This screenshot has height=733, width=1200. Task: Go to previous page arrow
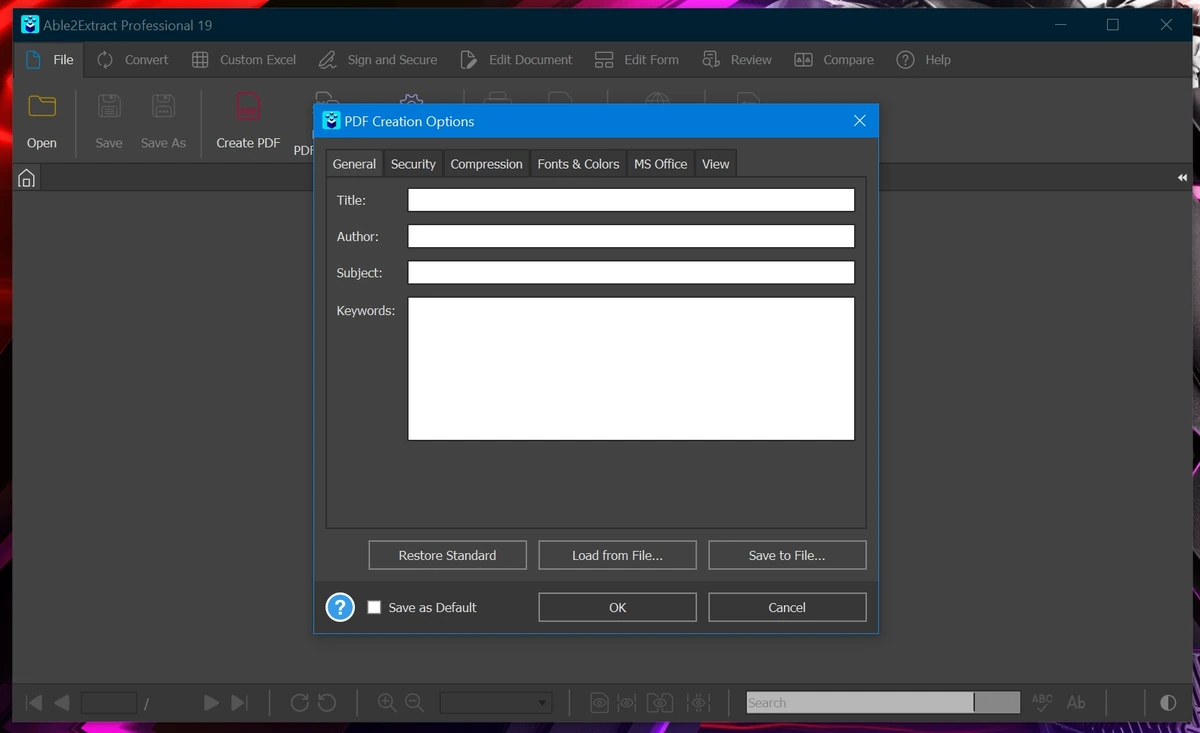click(62, 703)
